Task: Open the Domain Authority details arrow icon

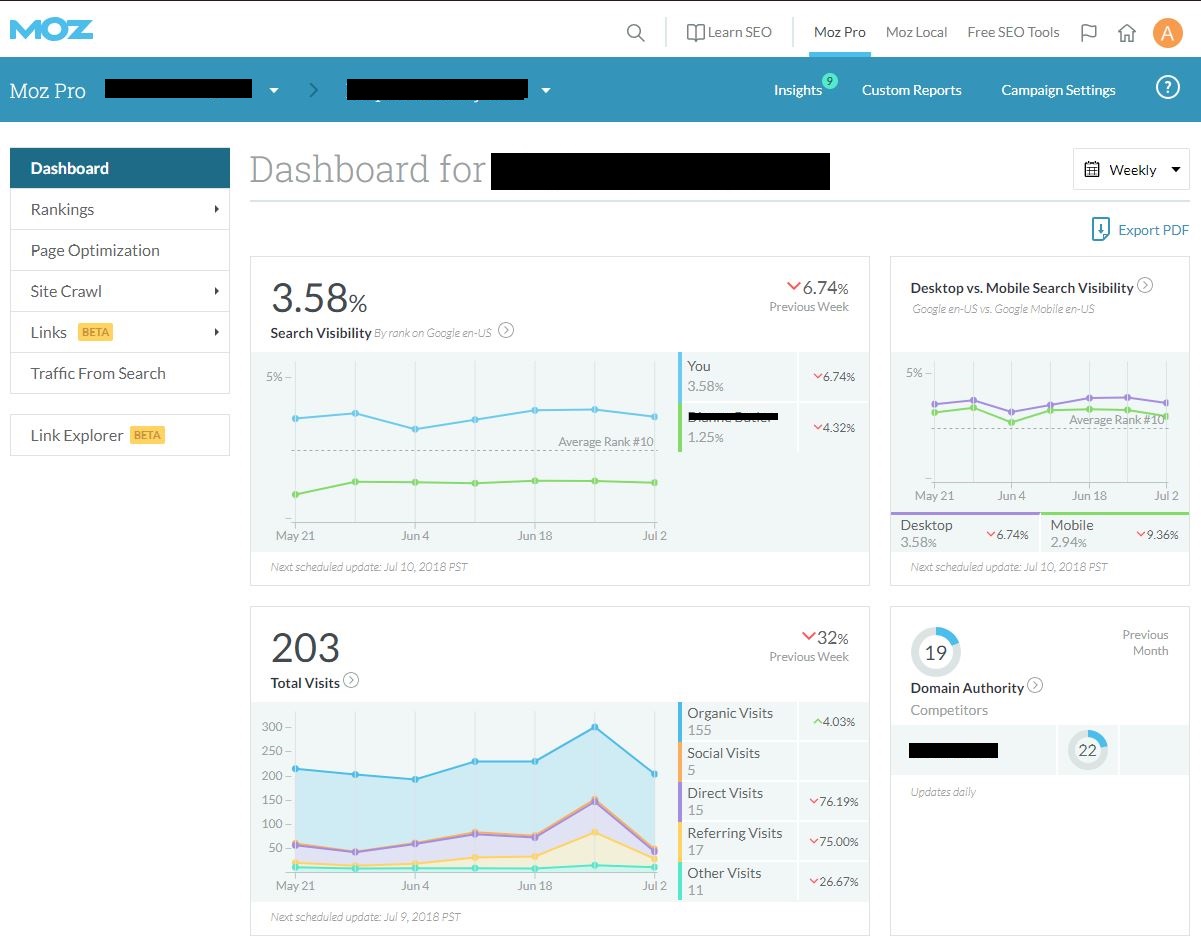Action: coord(1035,686)
